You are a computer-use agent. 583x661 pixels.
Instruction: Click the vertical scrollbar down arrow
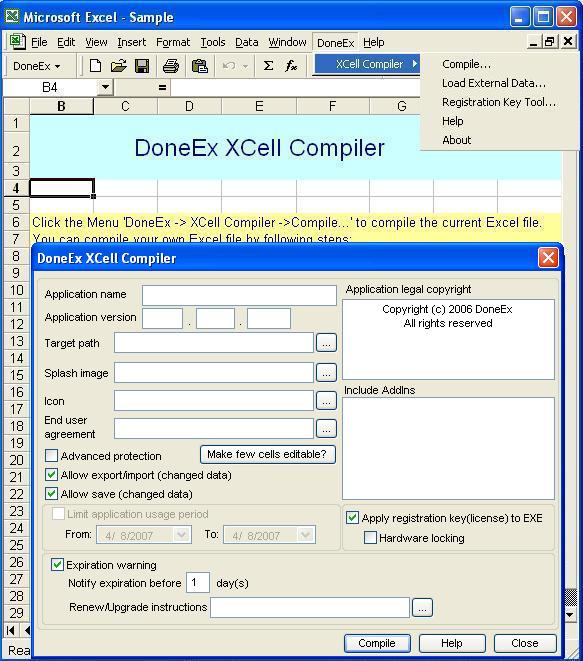click(570, 614)
